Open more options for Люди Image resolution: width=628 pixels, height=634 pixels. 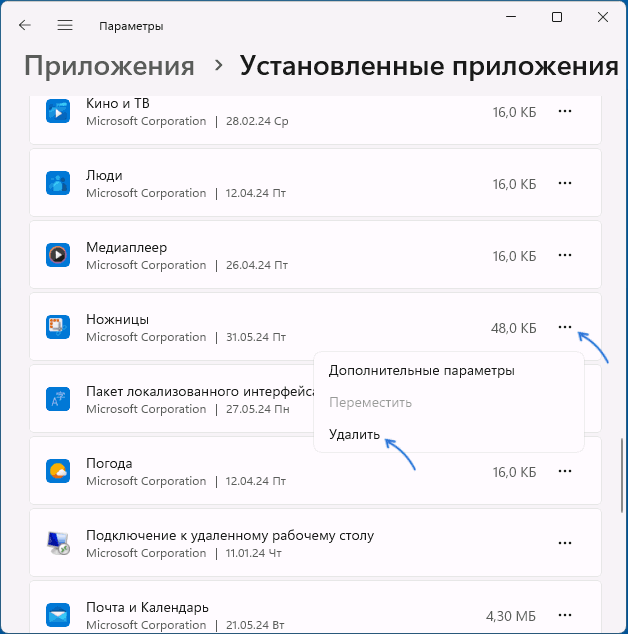click(x=565, y=183)
